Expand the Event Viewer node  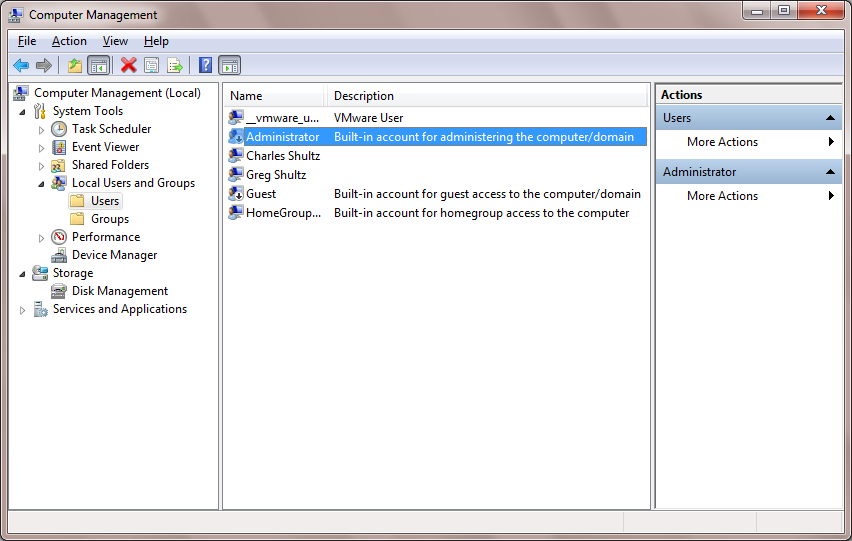(41, 148)
